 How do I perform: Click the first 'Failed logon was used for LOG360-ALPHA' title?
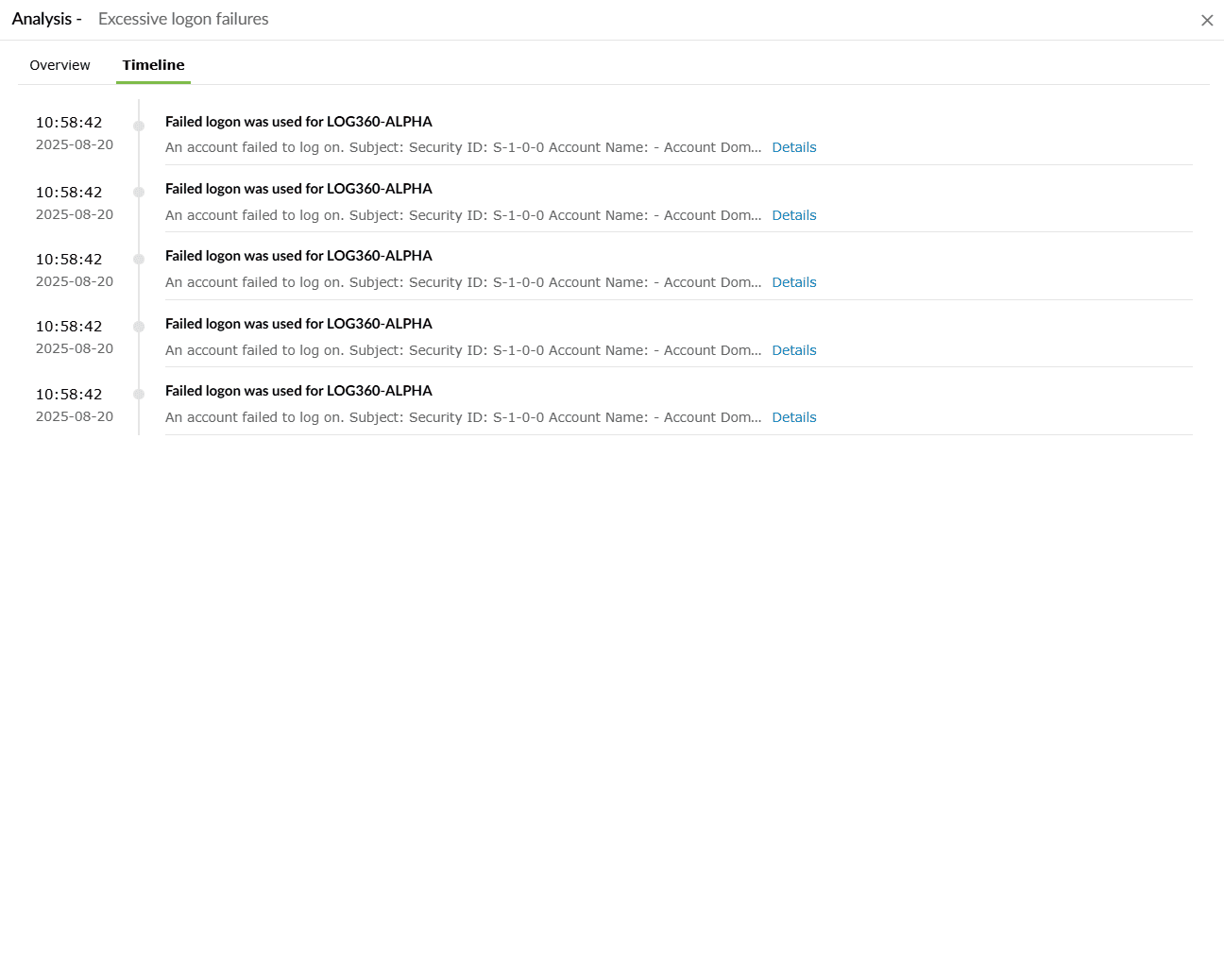point(298,121)
